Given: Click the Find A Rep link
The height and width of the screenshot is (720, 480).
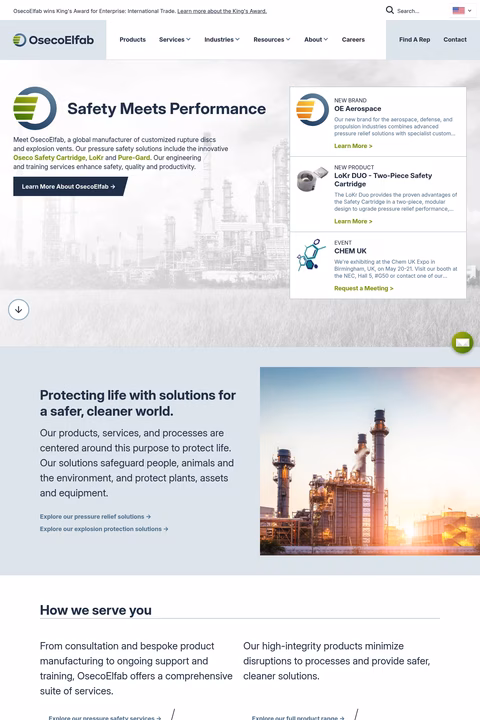Looking at the screenshot, I should click(x=414, y=39).
